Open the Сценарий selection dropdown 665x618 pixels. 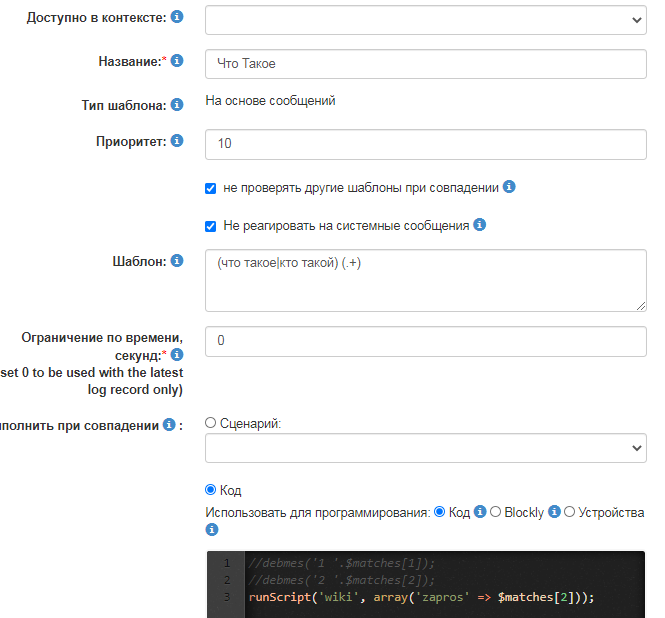pos(425,448)
